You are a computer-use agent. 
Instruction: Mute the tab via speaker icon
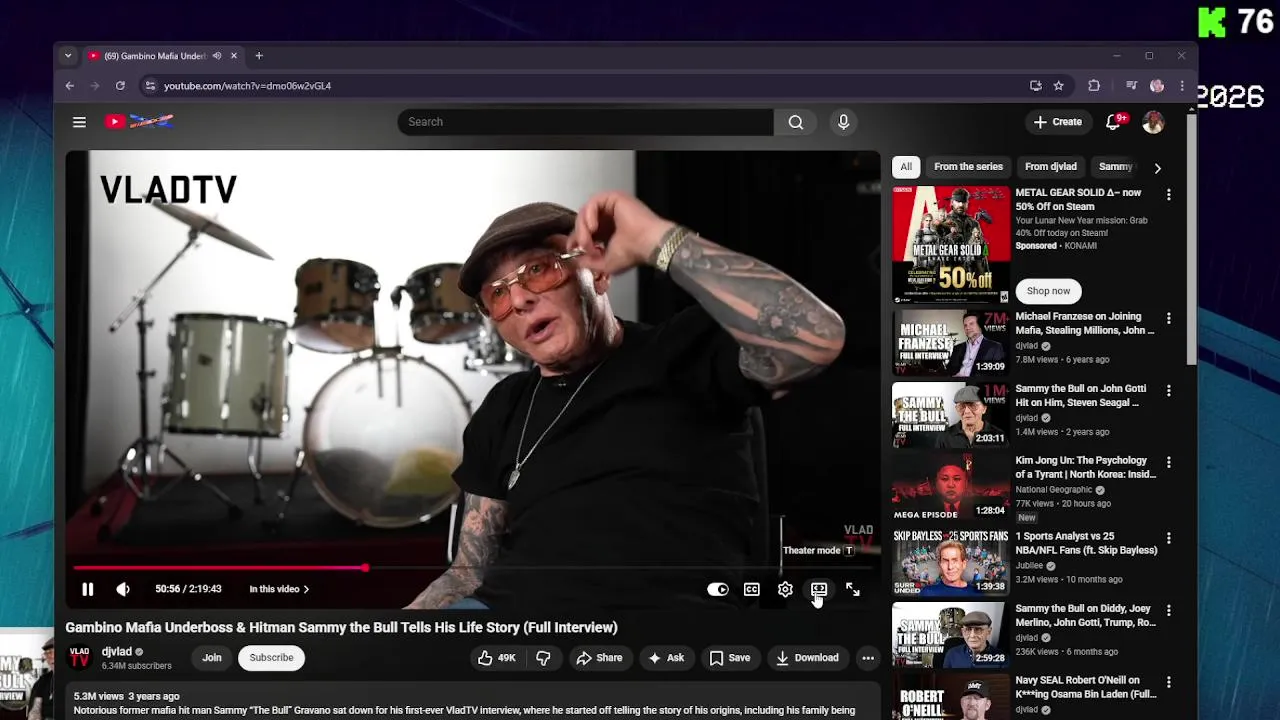tap(217, 56)
